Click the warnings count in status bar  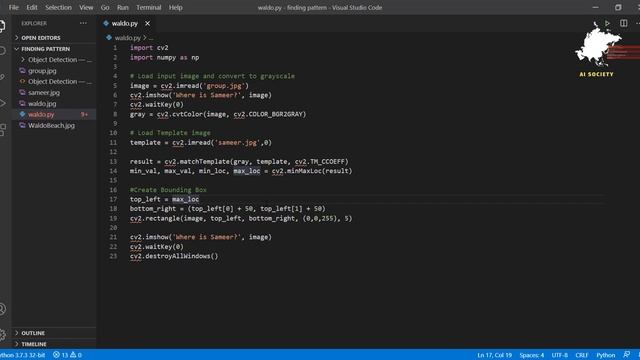(x=76, y=355)
